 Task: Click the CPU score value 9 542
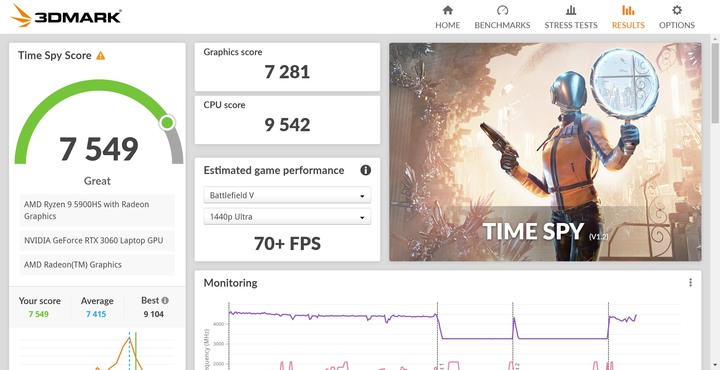[287, 124]
